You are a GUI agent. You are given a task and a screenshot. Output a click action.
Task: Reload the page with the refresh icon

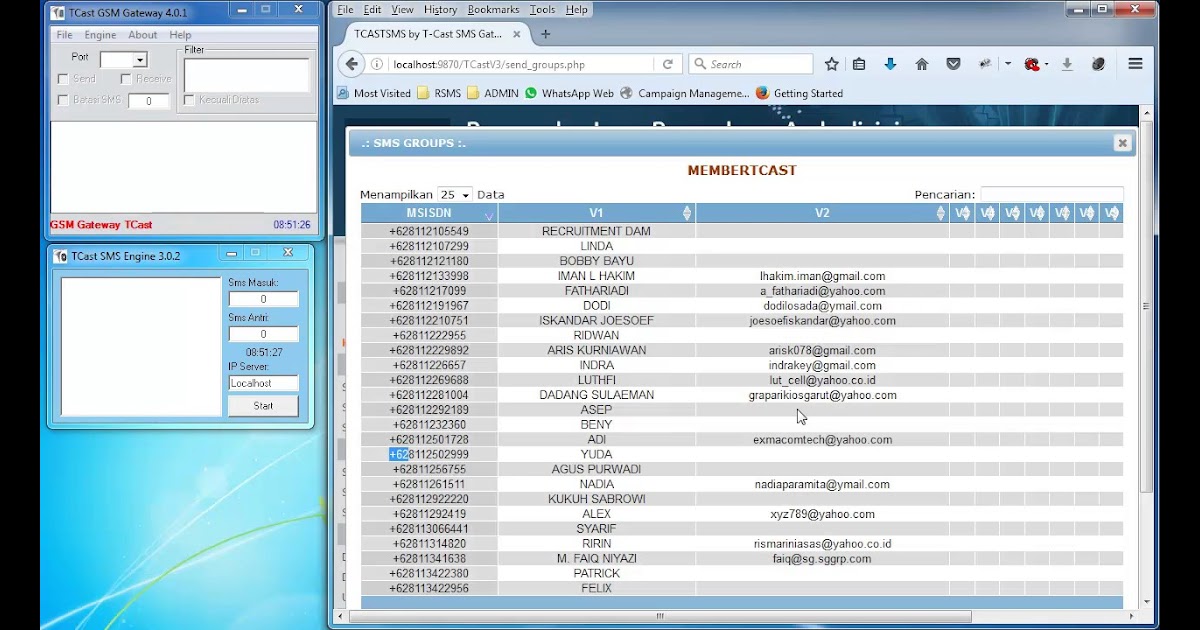pos(668,64)
